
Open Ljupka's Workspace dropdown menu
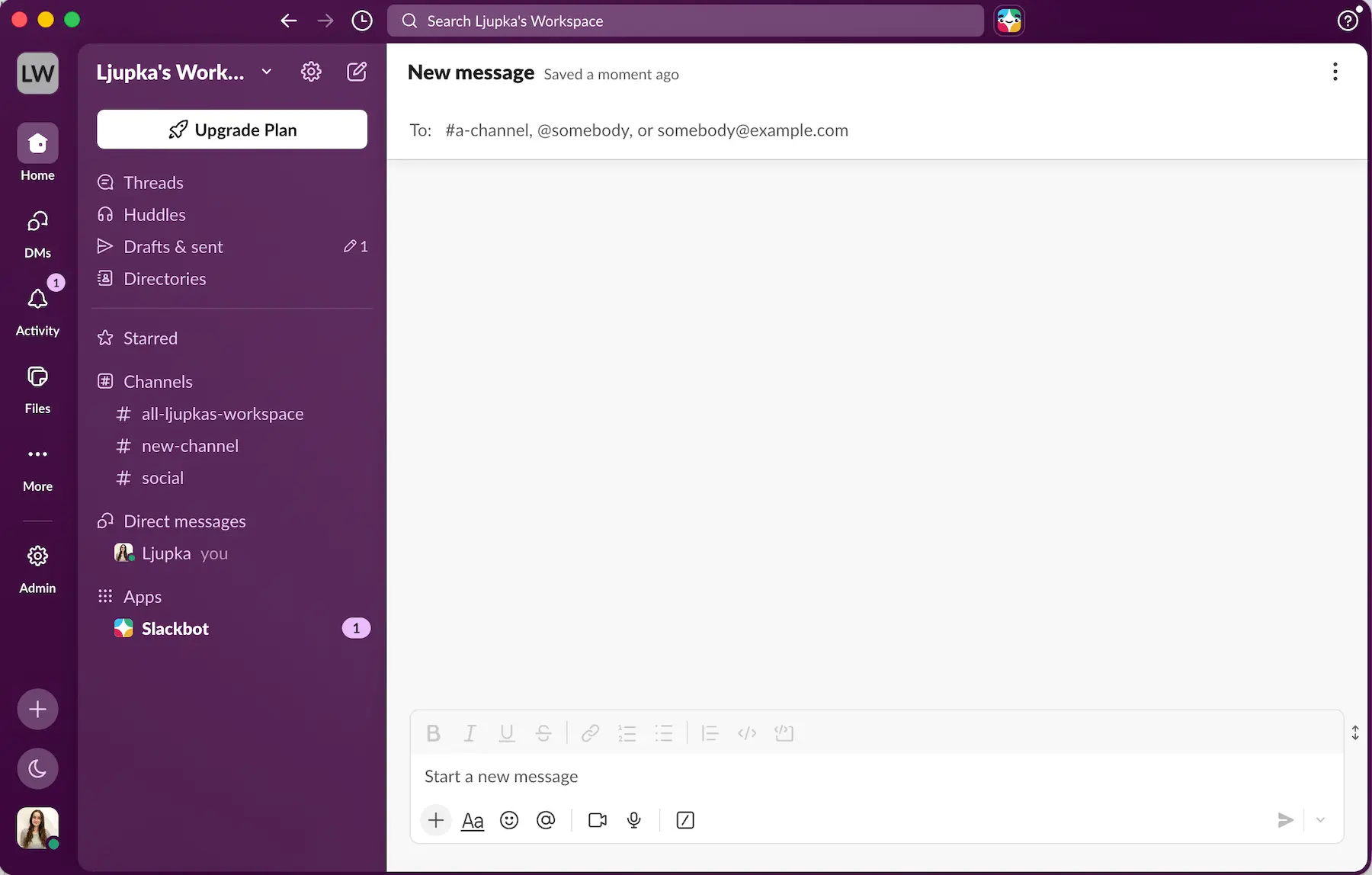pos(184,72)
